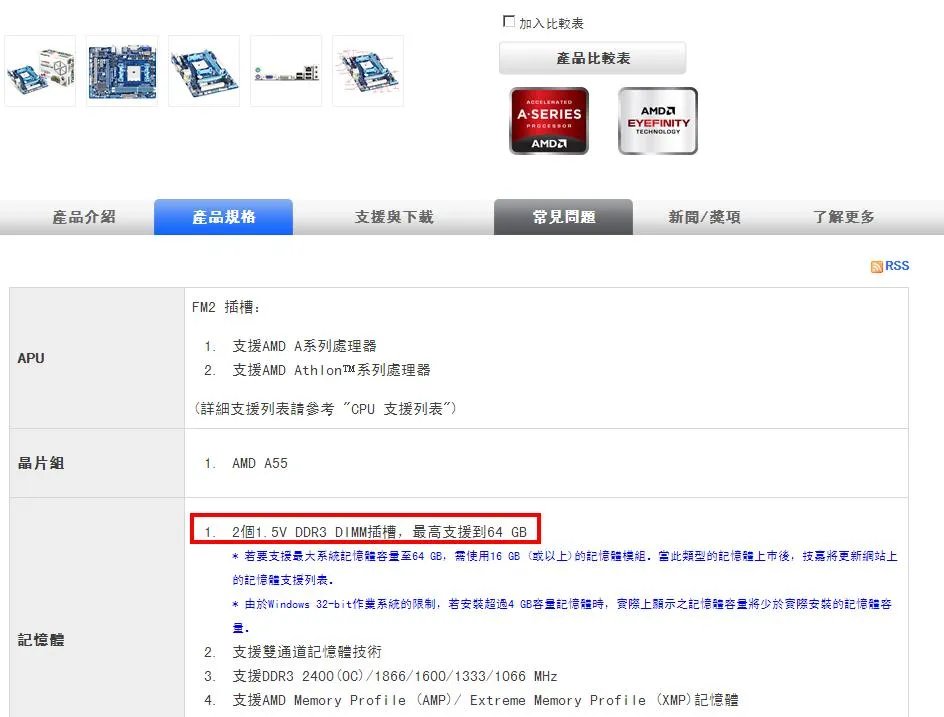This screenshot has width=944, height=717.
Task: Go to the 常見問題 tab
Action: pos(563,216)
